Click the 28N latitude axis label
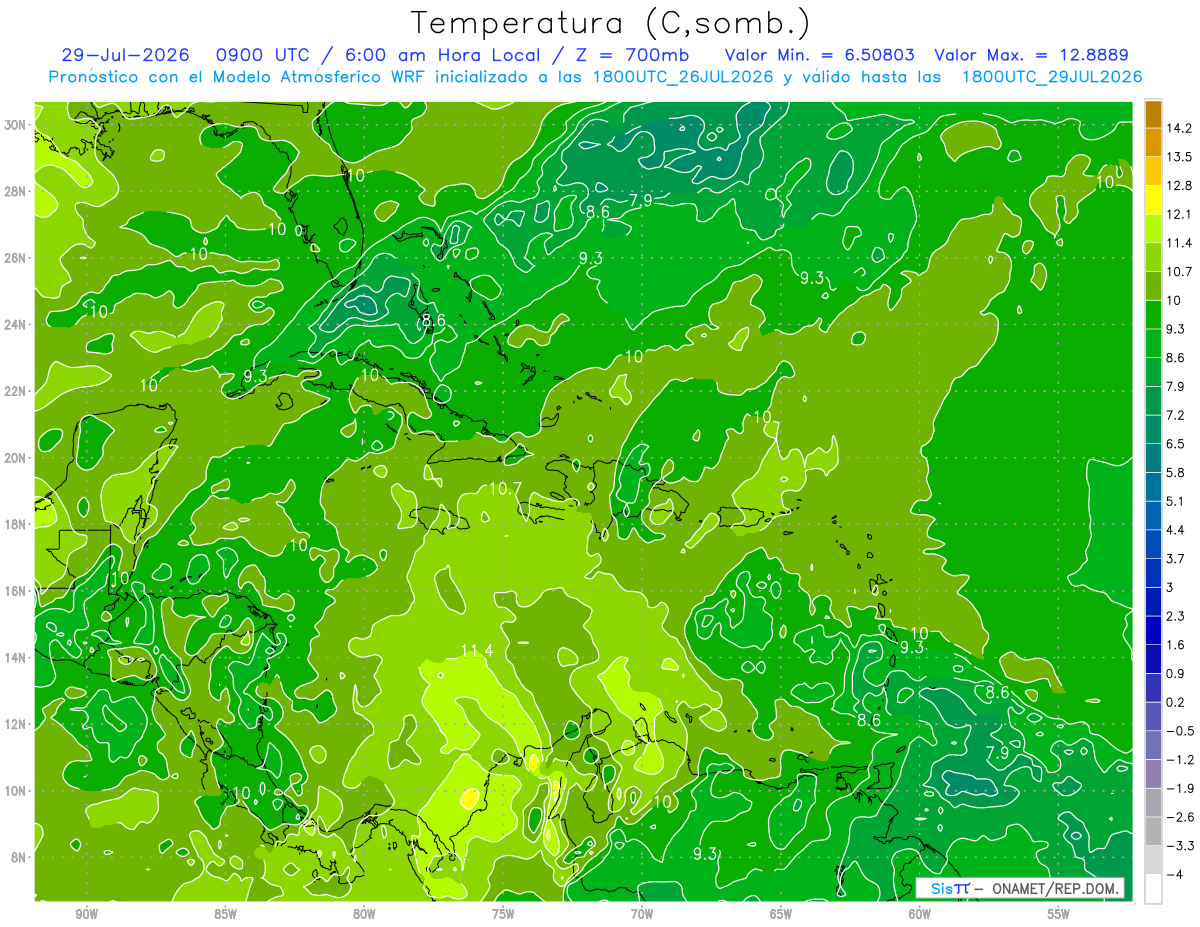This screenshot has width=1200, height=927. (15, 191)
